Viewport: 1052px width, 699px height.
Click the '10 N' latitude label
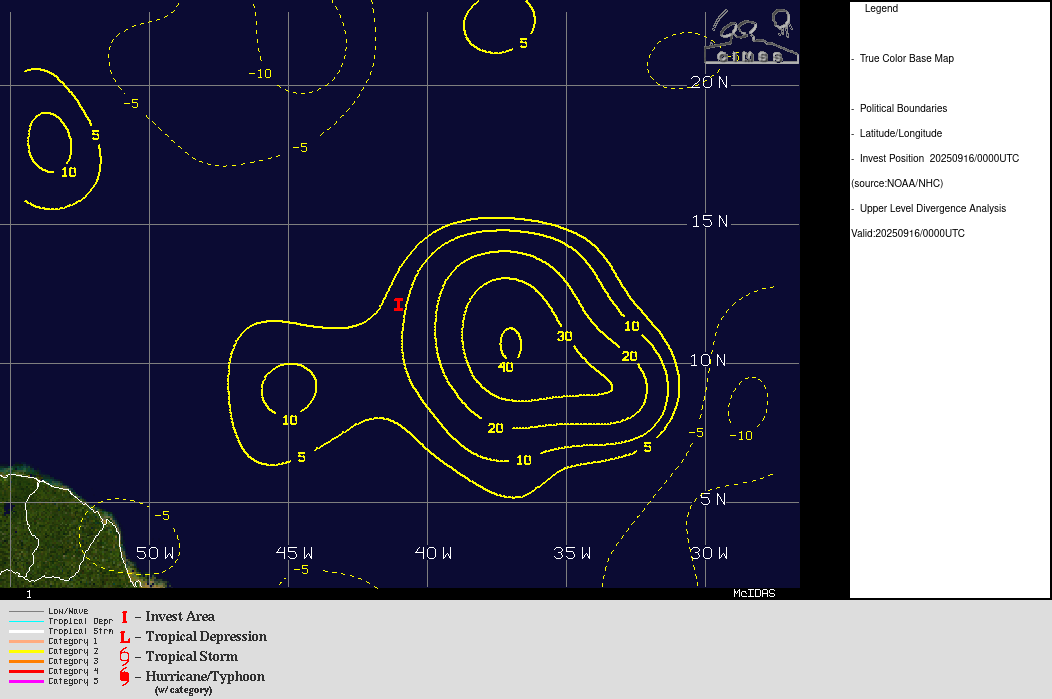tap(708, 360)
